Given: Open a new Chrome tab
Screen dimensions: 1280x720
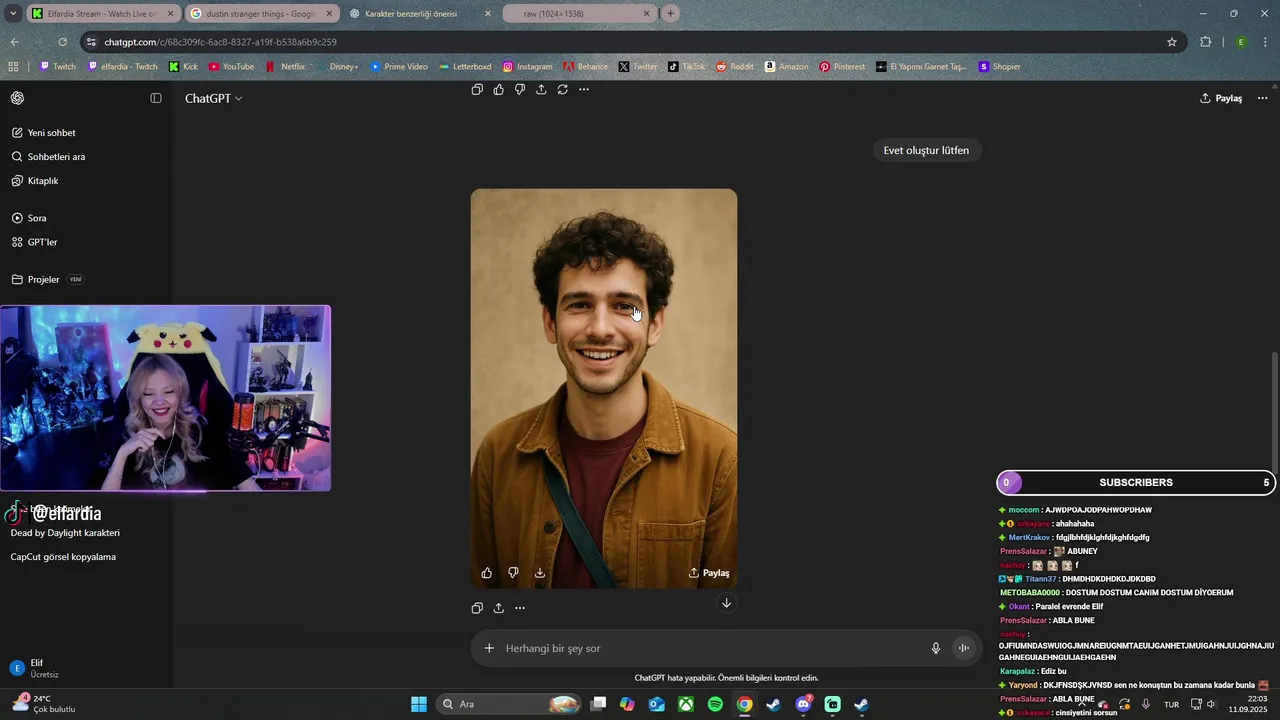Looking at the screenshot, I should pos(670,14).
